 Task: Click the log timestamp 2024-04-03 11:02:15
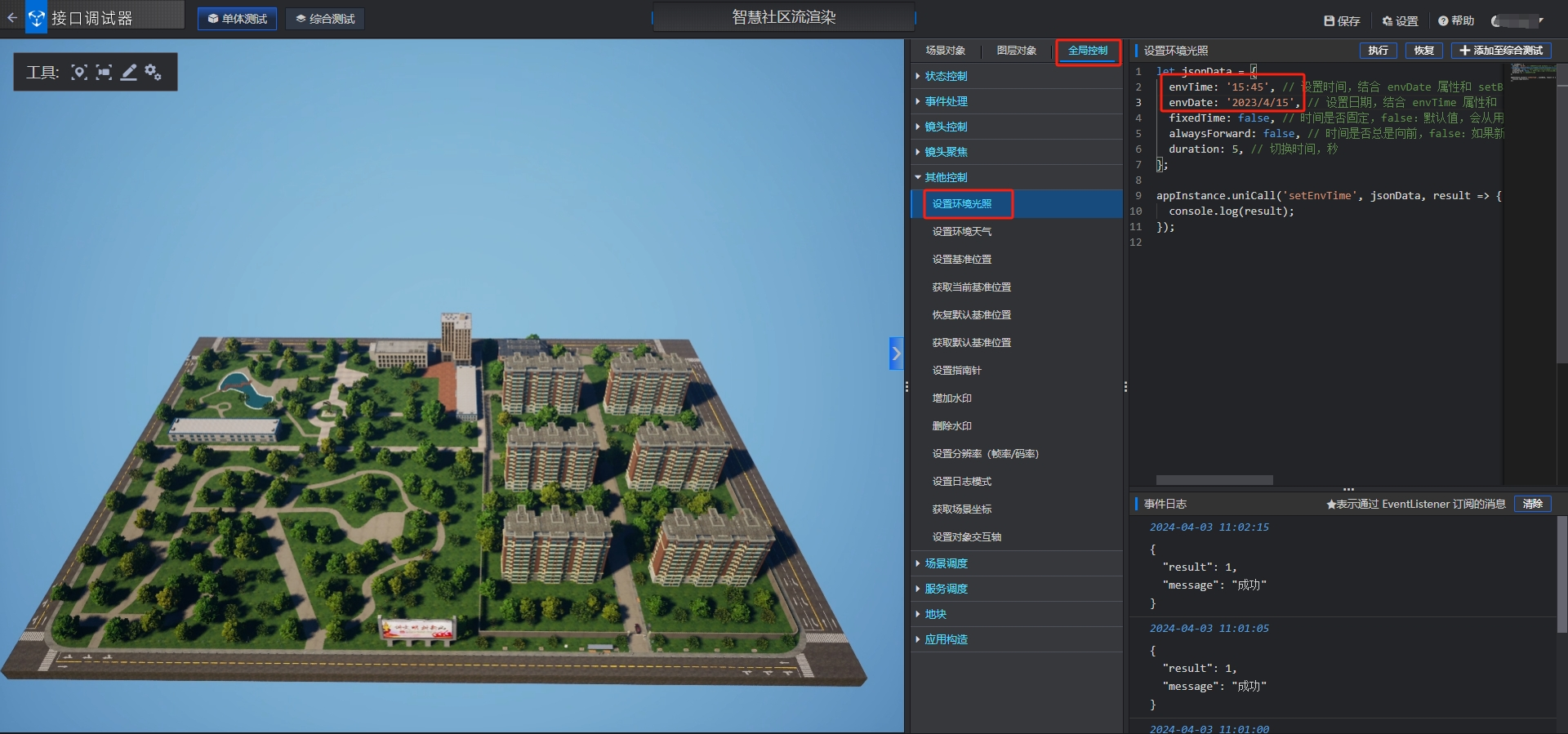point(1209,527)
